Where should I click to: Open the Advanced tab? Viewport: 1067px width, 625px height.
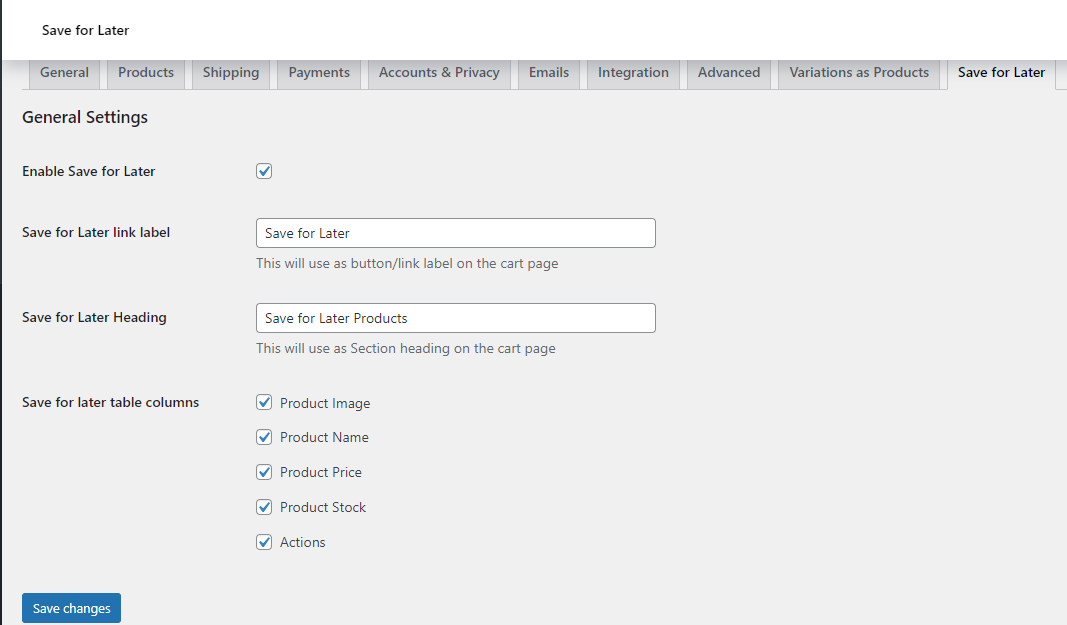(729, 73)
